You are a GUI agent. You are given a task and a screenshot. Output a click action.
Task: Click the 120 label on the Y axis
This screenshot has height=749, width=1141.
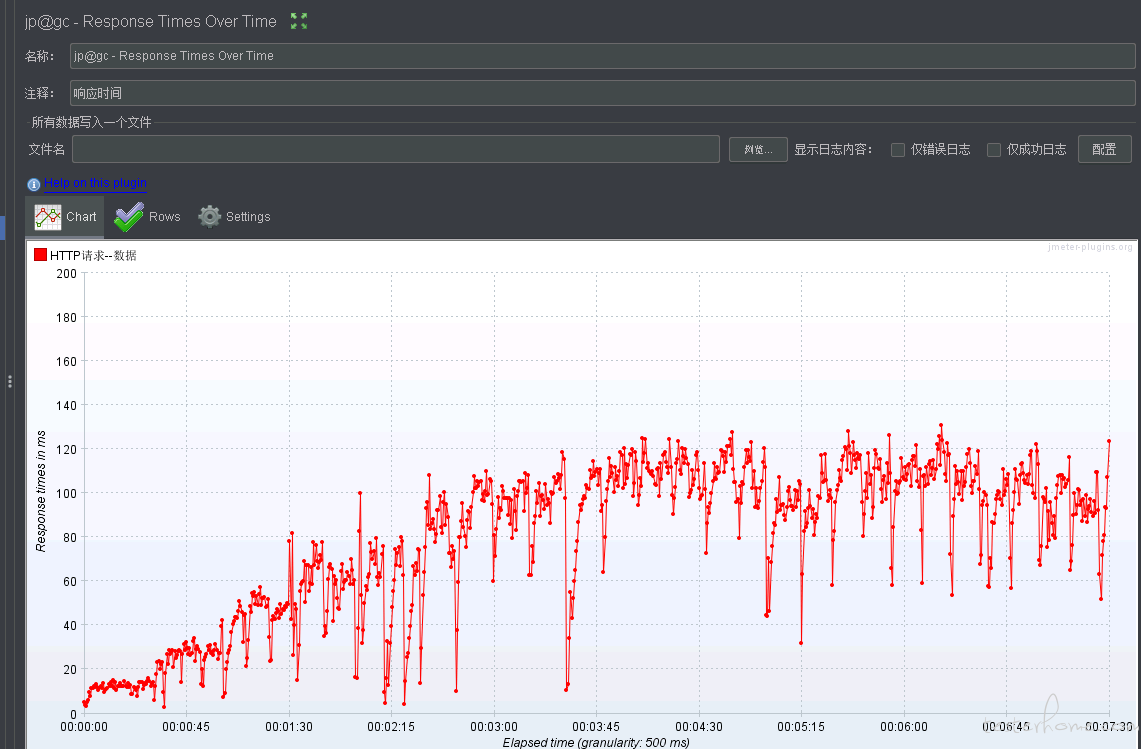[66, 449]
